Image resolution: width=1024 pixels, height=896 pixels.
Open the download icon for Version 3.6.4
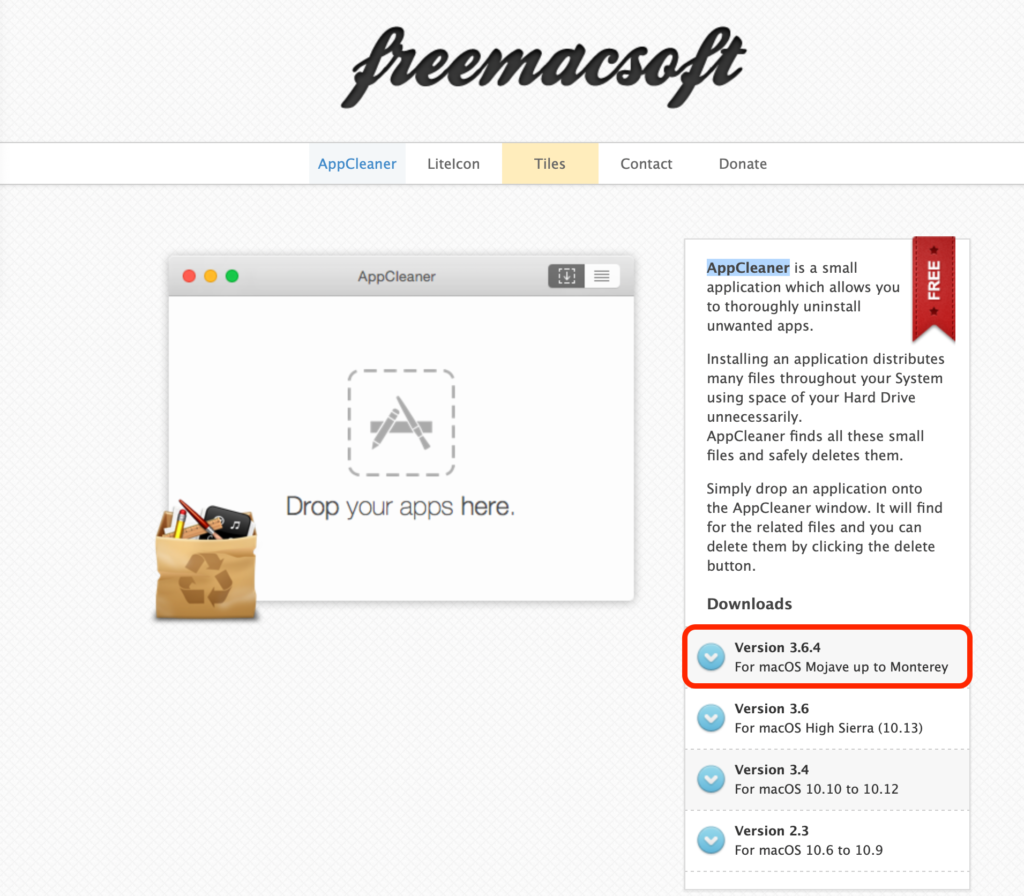(710, 657)
